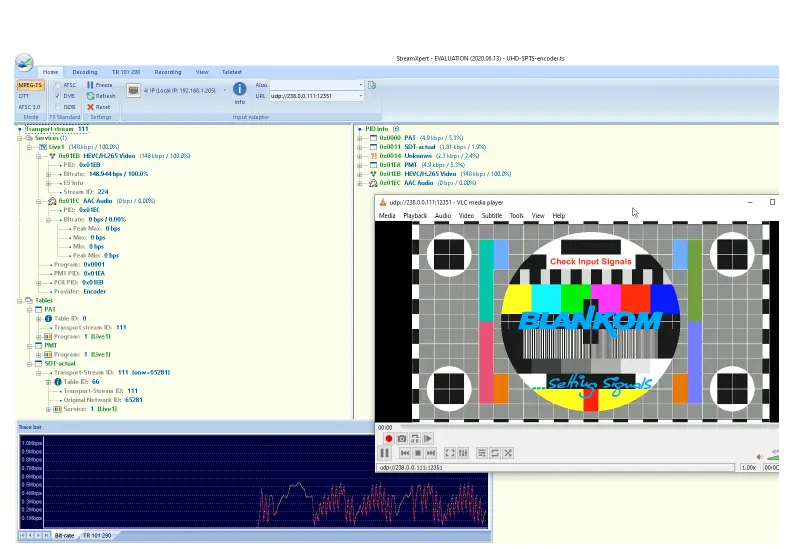Uncheck the DVB checkbox
The width and height of the screenshot is (804, 549).
coord(58,96)
